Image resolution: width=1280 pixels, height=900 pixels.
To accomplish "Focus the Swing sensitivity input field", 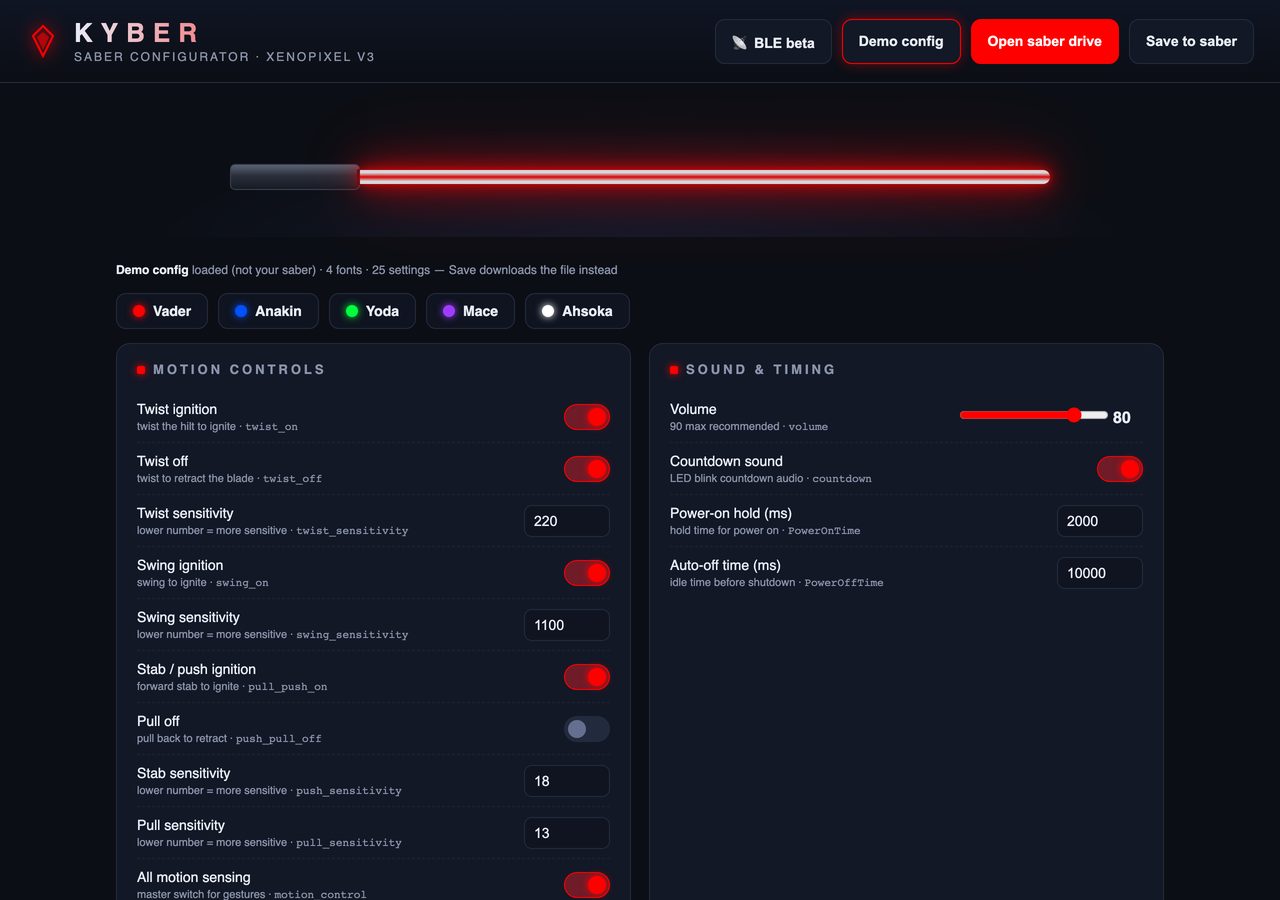I will 567,625.
